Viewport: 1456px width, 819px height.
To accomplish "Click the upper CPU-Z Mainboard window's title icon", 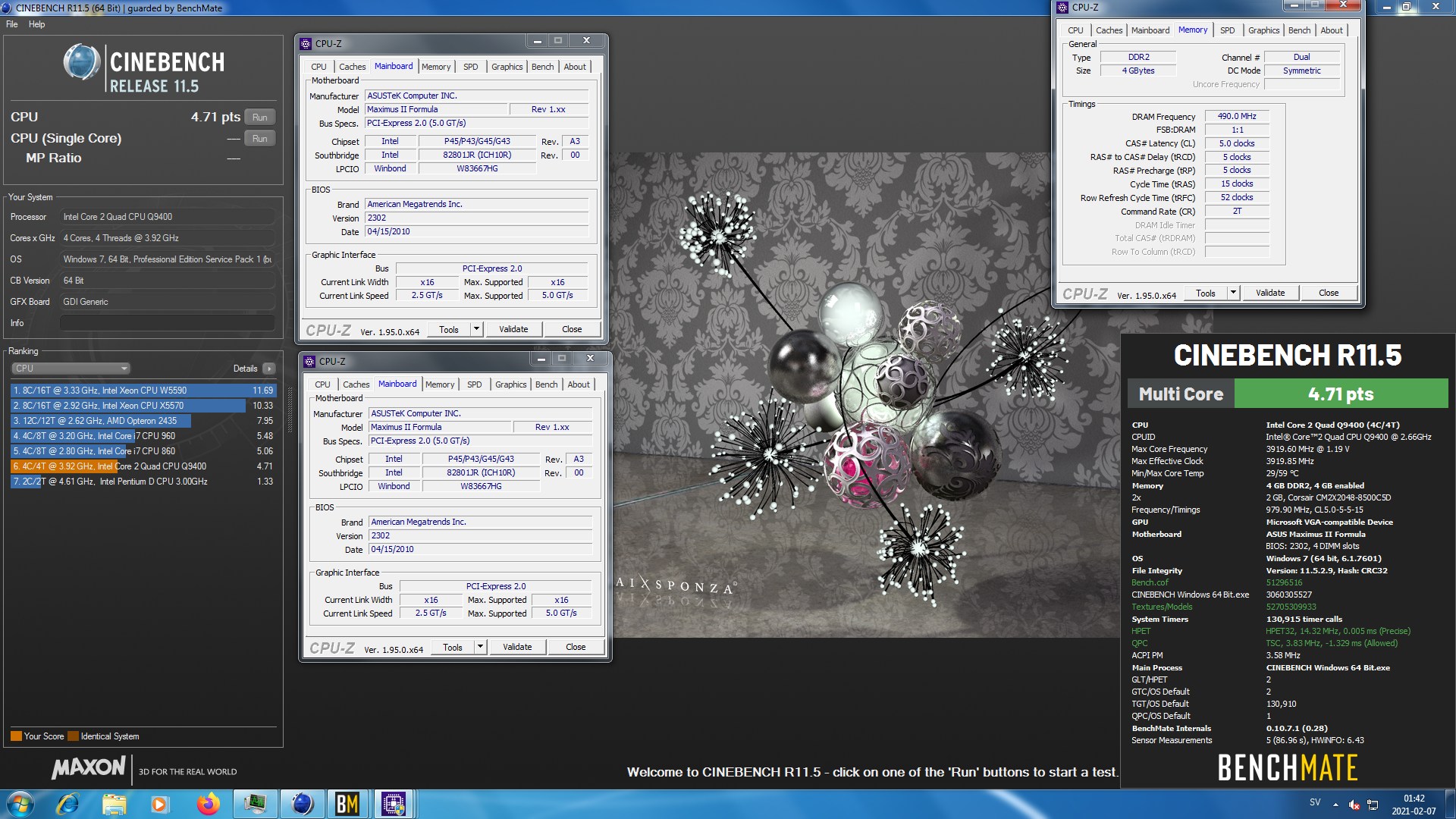I will click(x=306, y=44).
